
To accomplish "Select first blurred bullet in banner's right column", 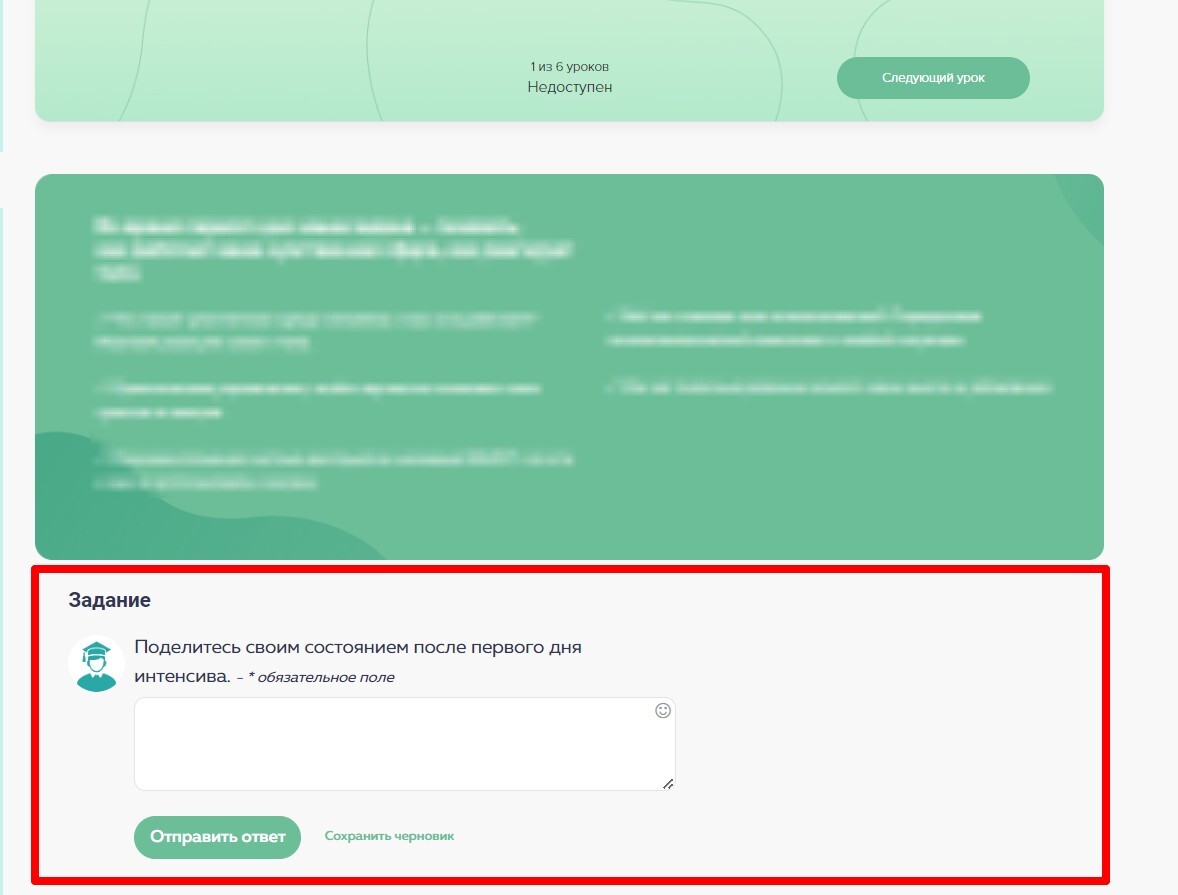I will point(795,327).
